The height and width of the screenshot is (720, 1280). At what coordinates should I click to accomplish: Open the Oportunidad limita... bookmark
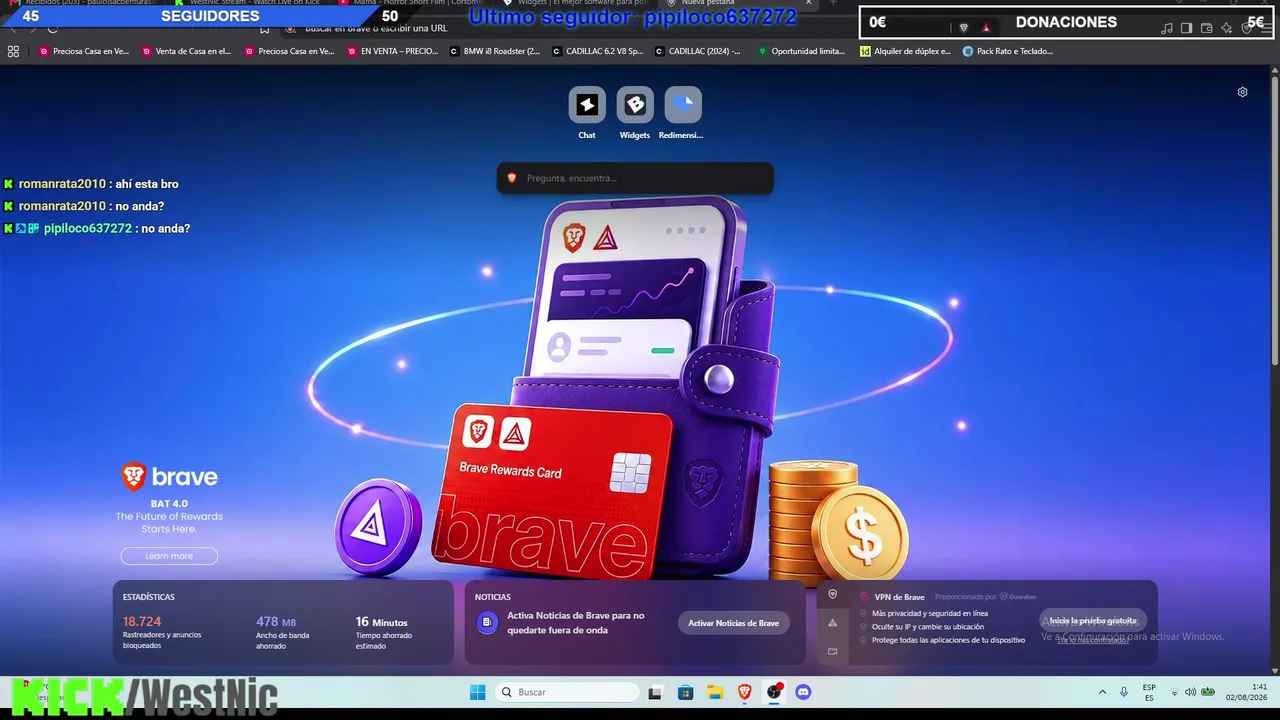801,51
